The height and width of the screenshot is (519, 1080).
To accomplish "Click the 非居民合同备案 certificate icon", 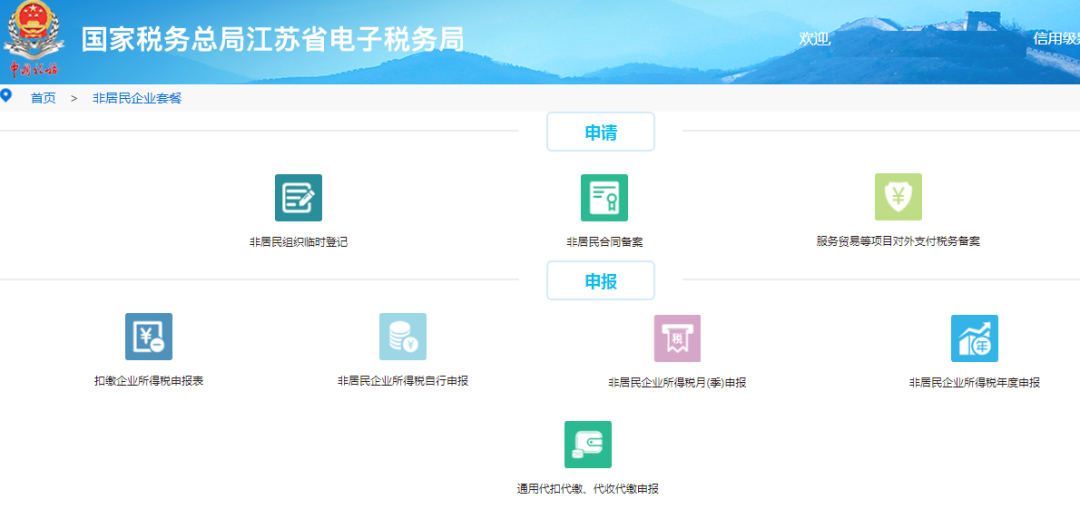I will coord(604,198).
